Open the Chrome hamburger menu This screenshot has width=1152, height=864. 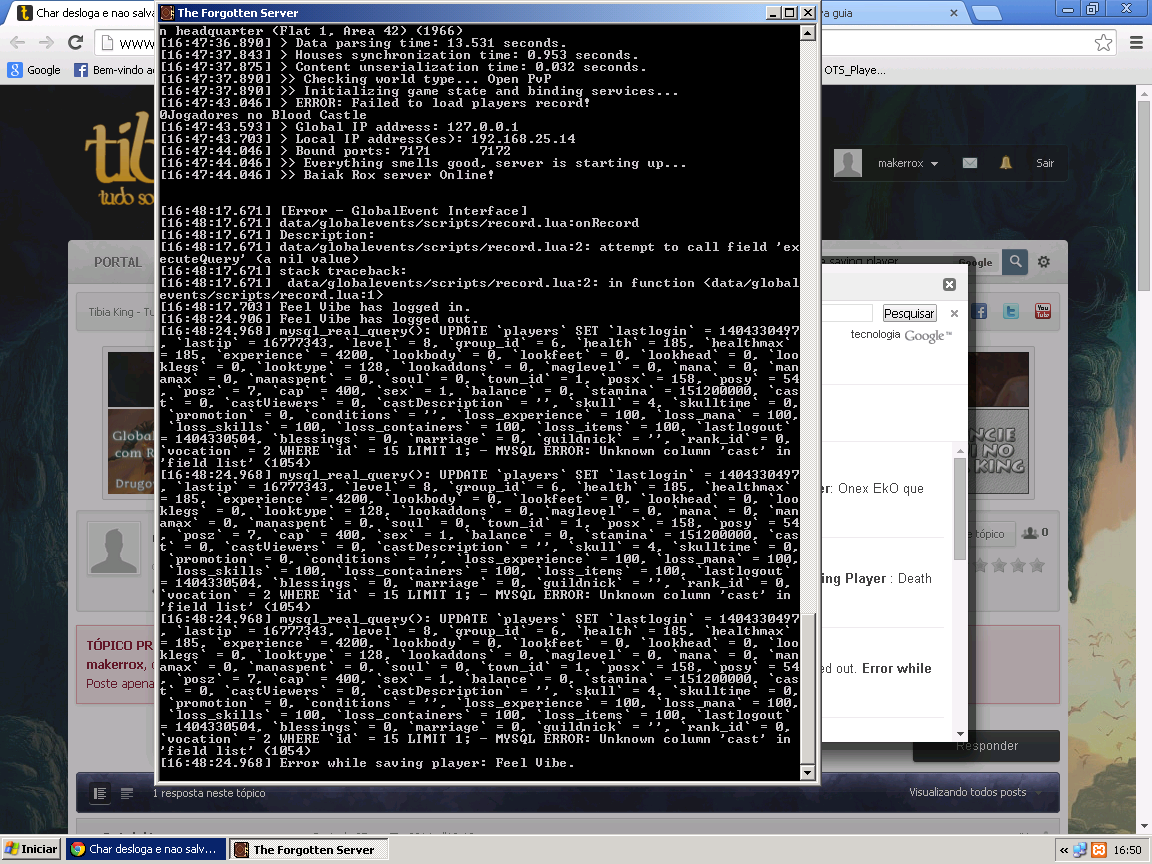click(x=1135, y=43)
